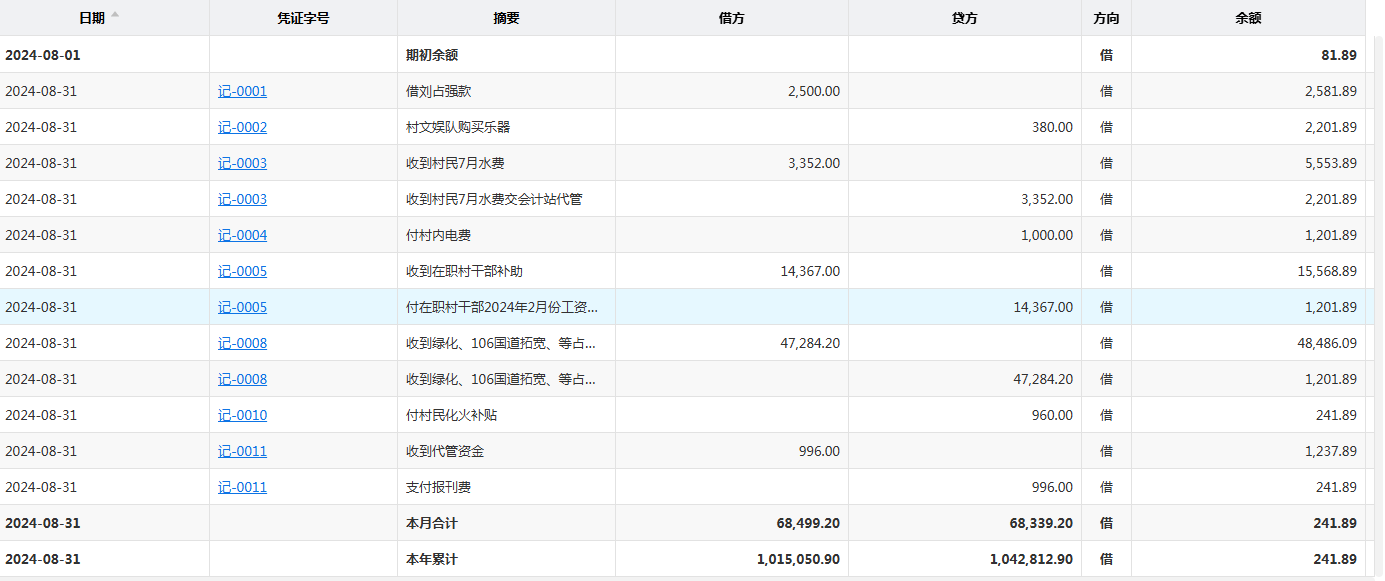Open voucher link 记-0004

tap(242, 235)
